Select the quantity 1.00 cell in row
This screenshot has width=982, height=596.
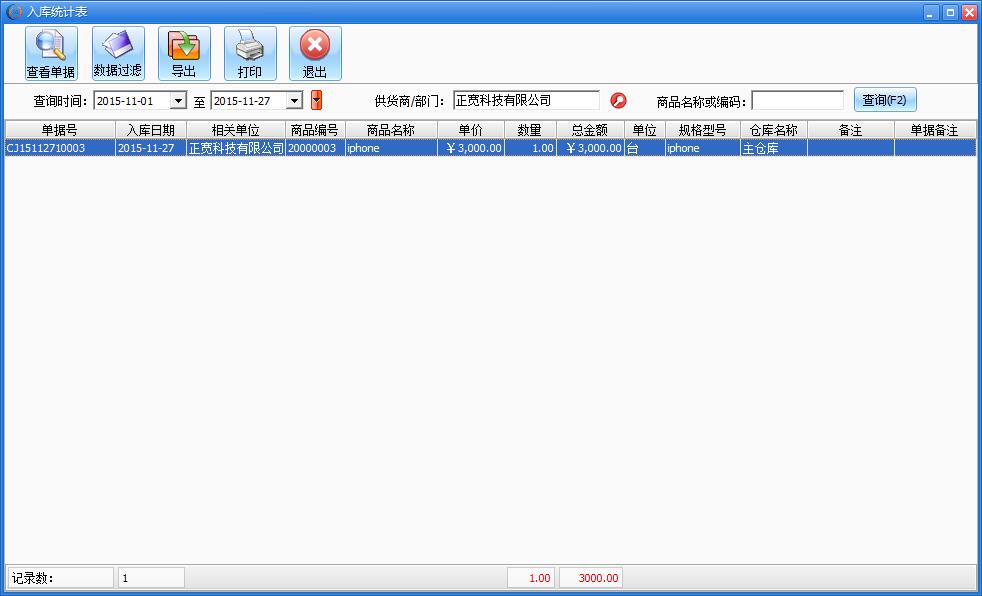530,148
